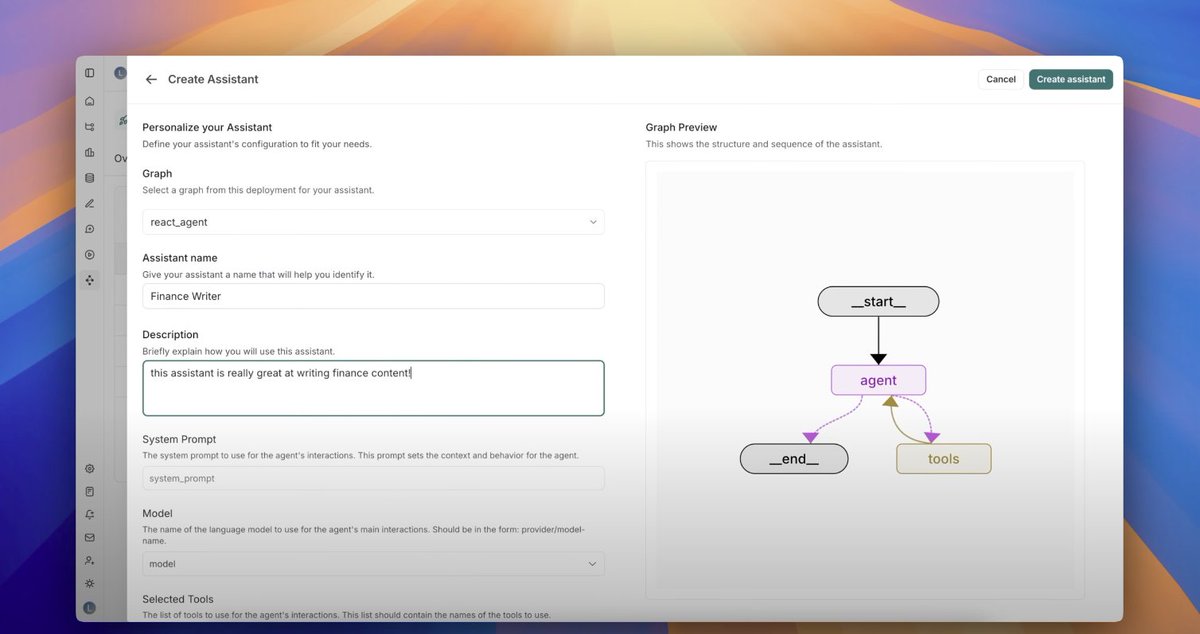Open the prompts chat bubble icon
This screenshot has height=634, width=1200.
90,230
